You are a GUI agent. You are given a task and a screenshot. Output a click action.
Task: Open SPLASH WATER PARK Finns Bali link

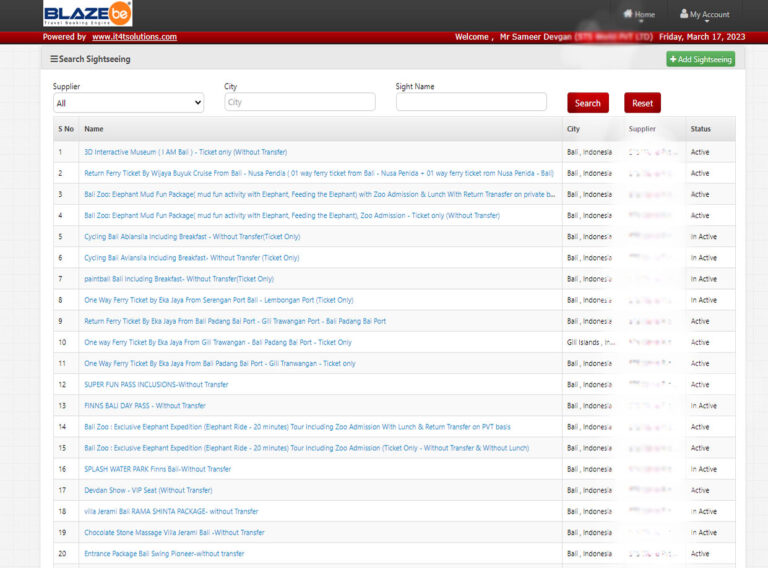tap(157, 469)
